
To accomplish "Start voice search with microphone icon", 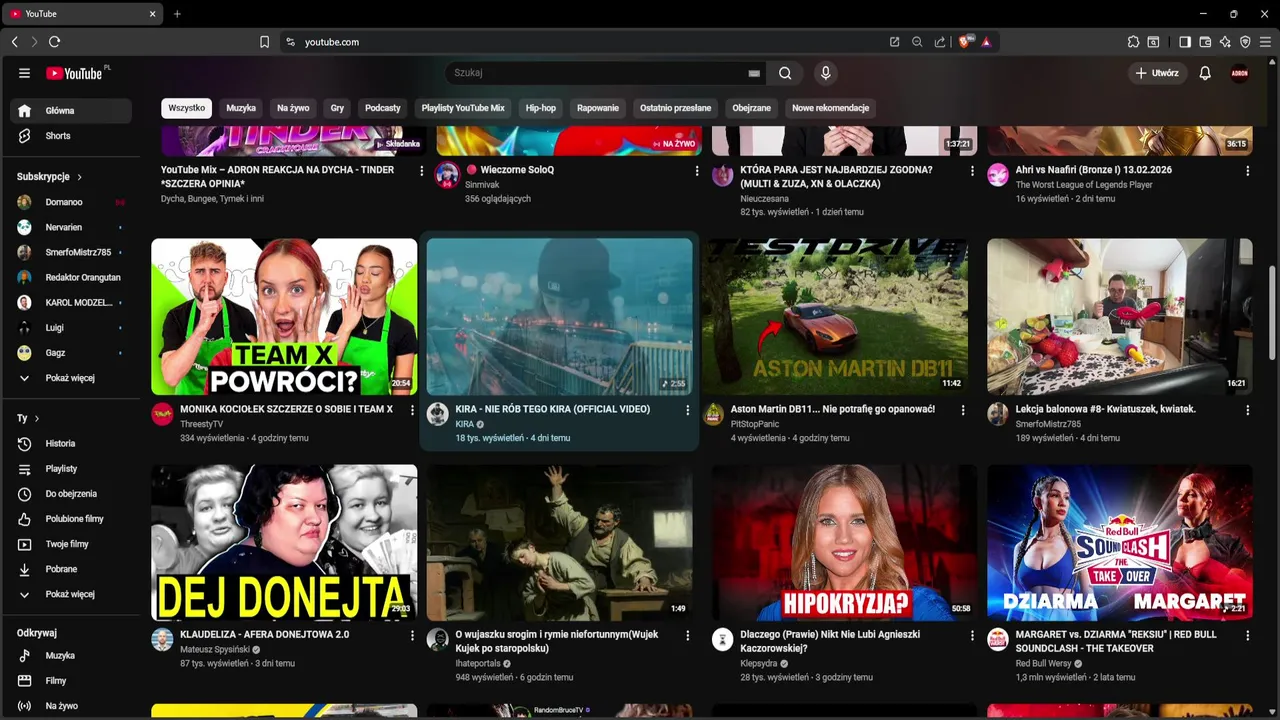I will (x=825, y=73).
